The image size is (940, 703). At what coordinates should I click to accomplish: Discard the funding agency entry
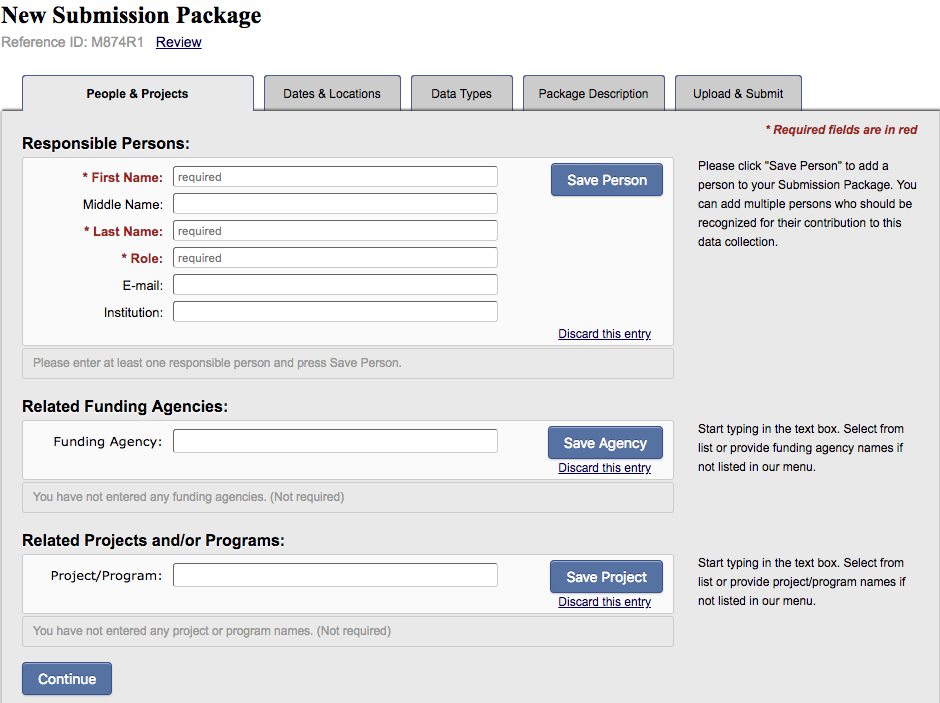[604, 468]
